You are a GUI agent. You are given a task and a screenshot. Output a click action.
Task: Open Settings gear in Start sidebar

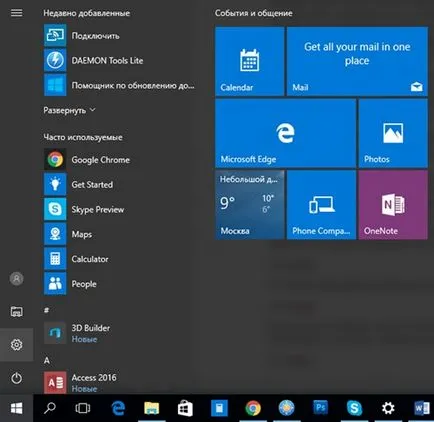(x=16, y=344)
